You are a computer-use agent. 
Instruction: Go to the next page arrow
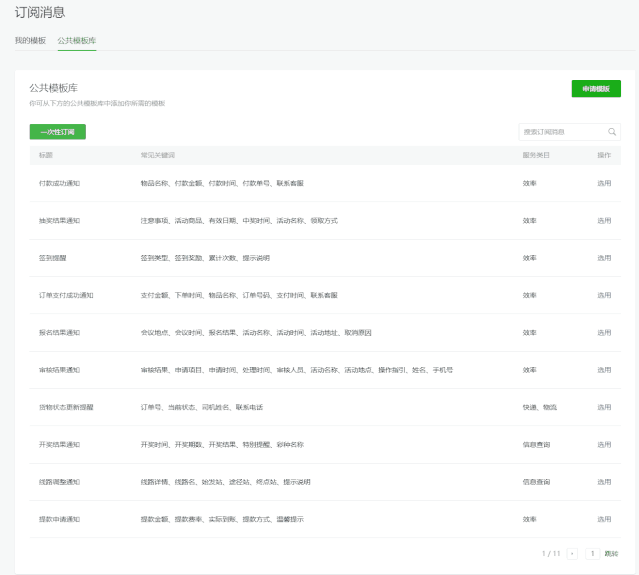pyautogui.click(x=572, y=553)
